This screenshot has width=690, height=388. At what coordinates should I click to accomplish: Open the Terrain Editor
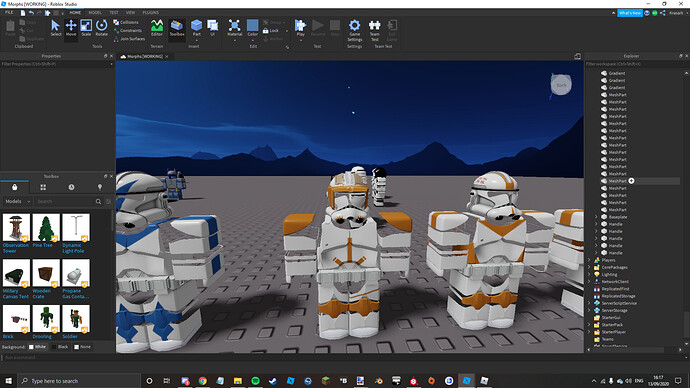point(157,28)
